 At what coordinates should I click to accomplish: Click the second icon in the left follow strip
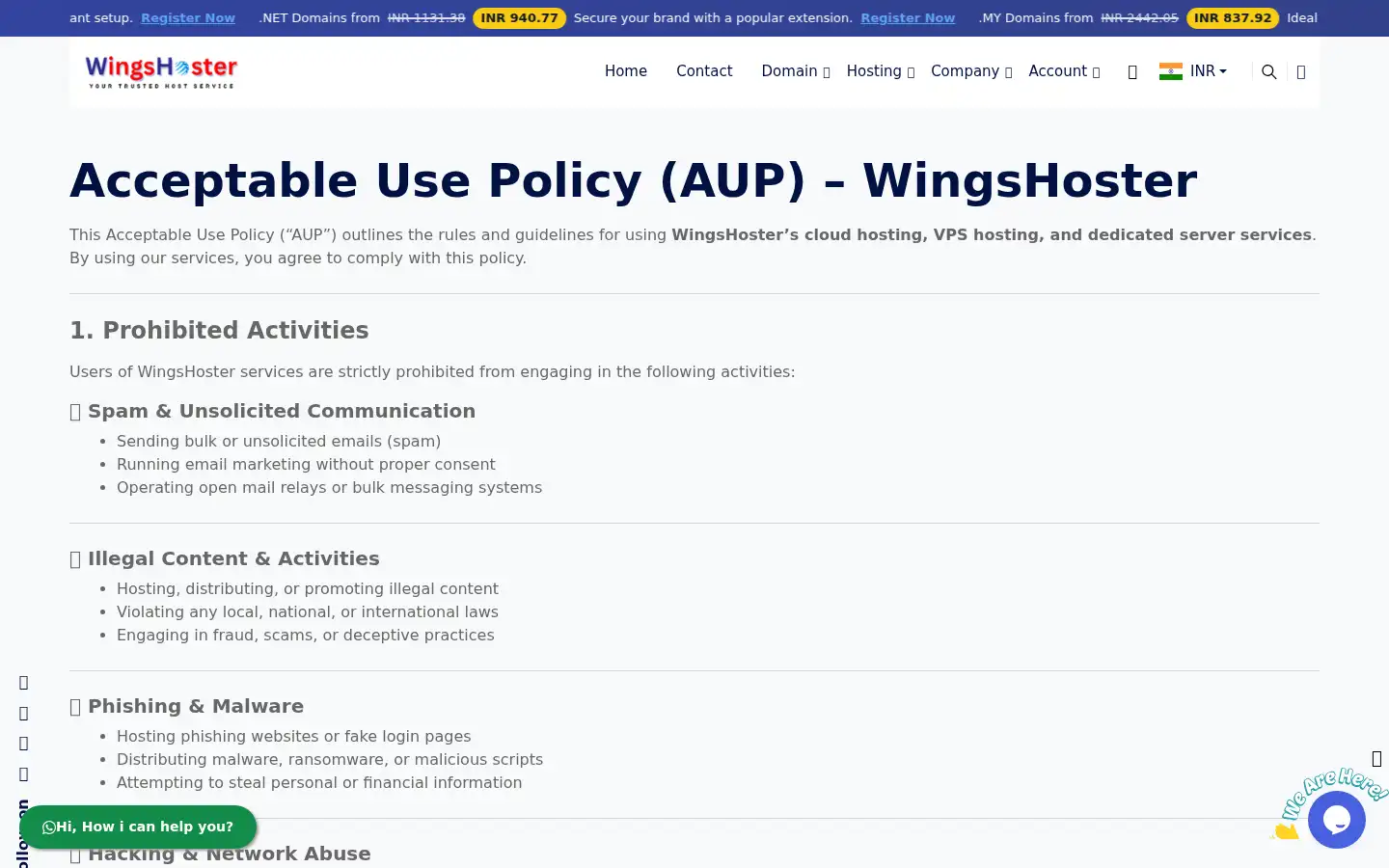coord(24,714)
